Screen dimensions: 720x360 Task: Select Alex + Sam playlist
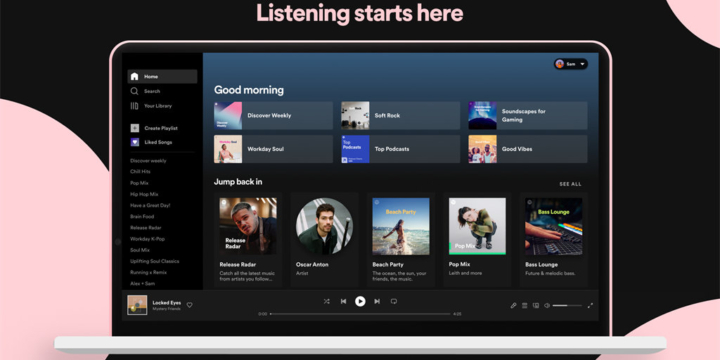(x=142, y=284)
